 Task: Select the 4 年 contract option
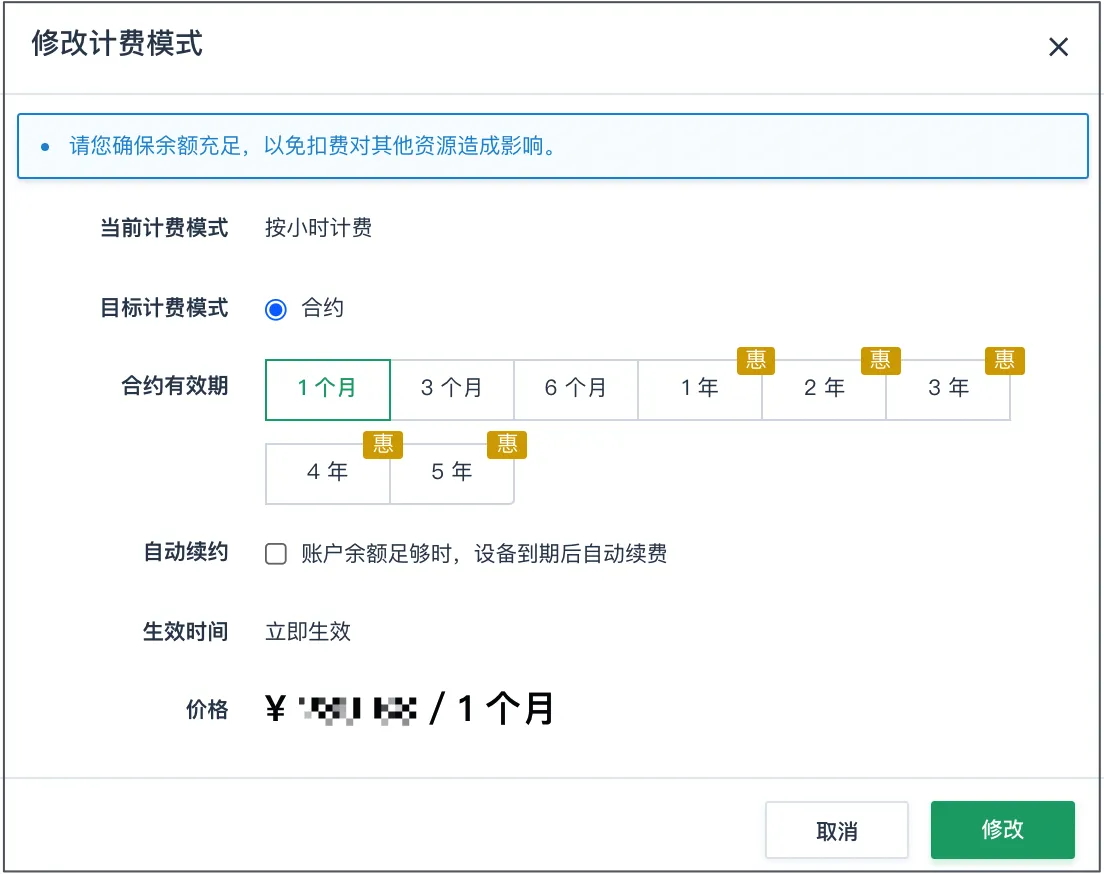[x=327, y=473]
